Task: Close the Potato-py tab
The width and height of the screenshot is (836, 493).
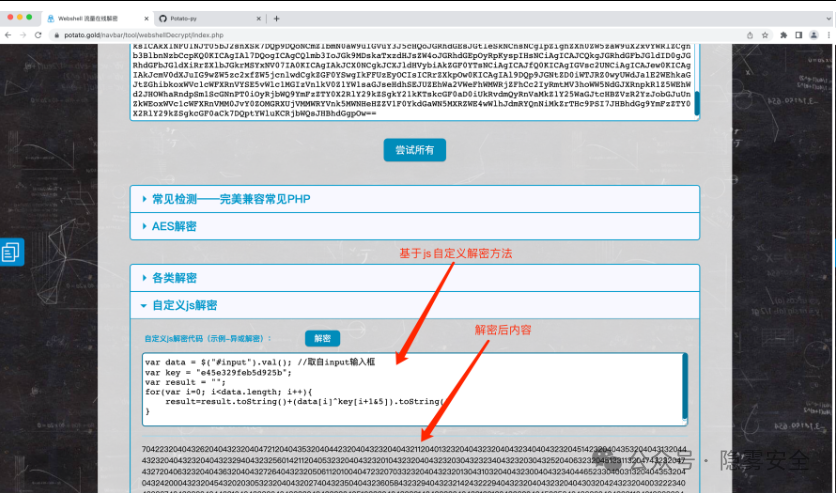Action: (x=259, y=19)
